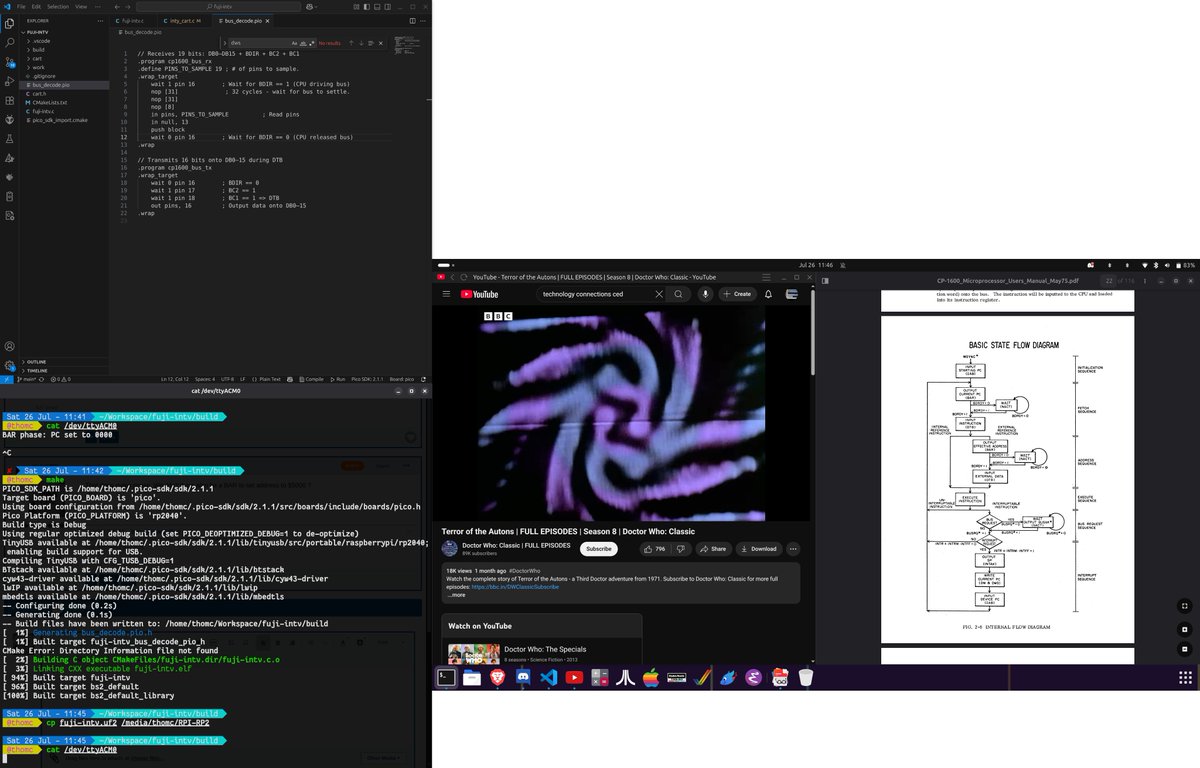Toggle Match Case in find widget
This screenshot has width=1200, height=768.
pos(294,43)
